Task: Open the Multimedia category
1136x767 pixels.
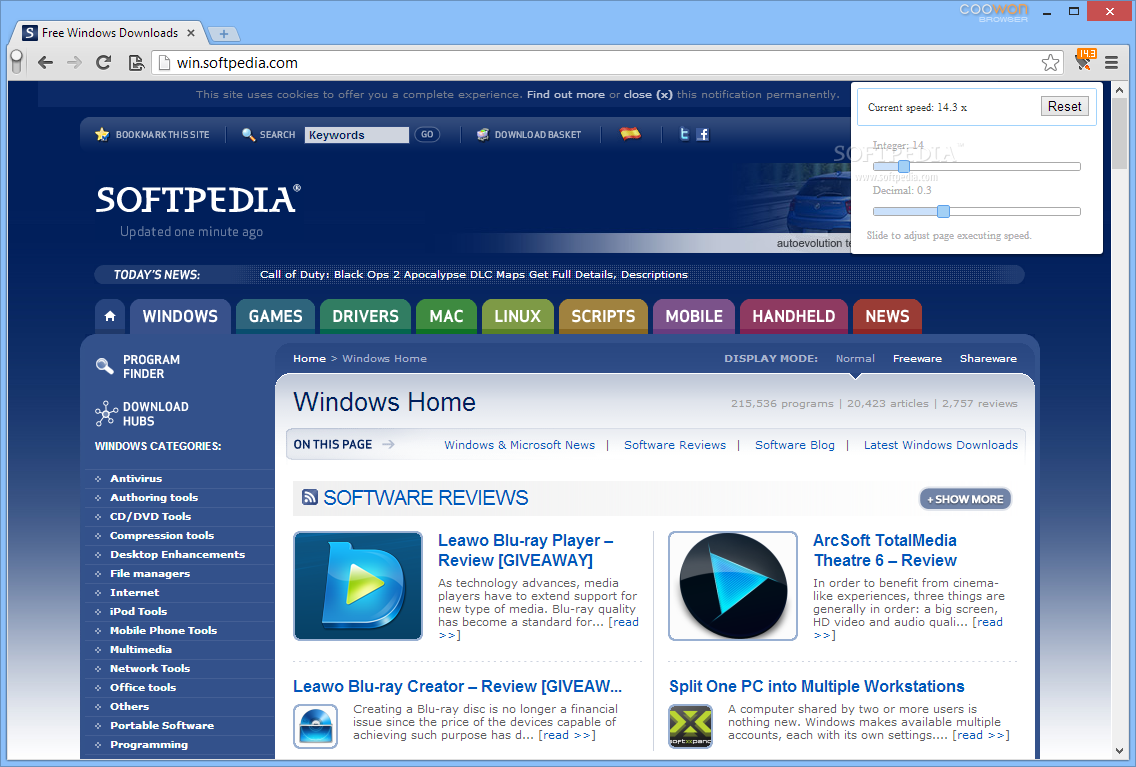Action: pos(141,650)
